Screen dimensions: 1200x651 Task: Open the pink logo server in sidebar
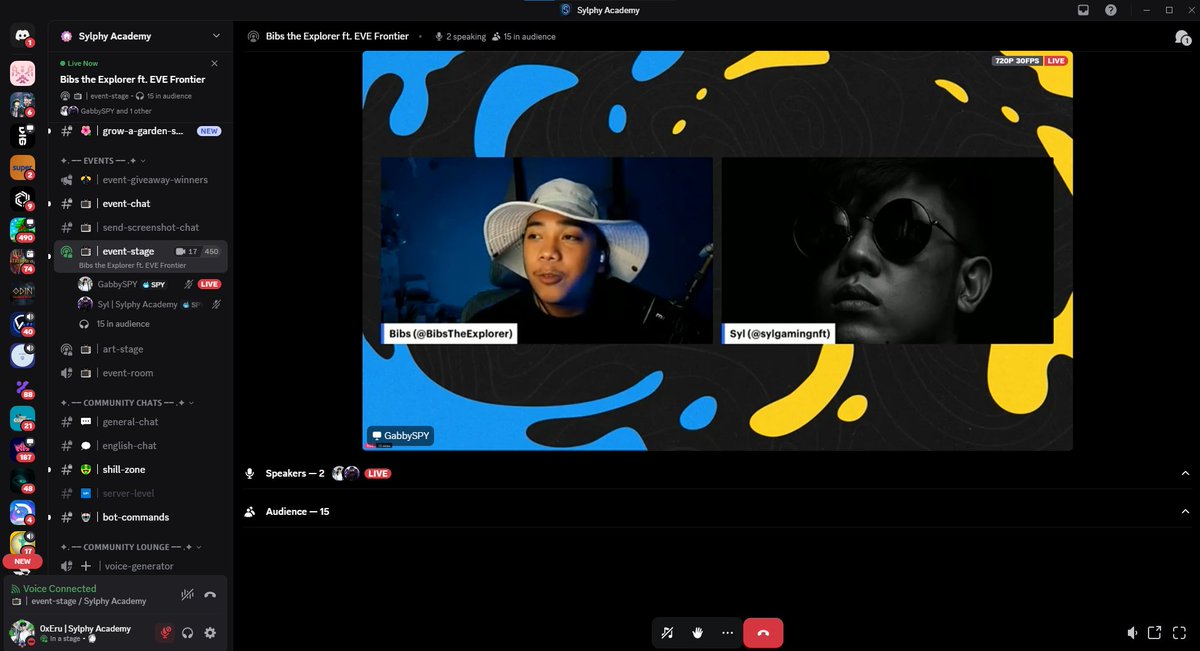click(22, 73)
